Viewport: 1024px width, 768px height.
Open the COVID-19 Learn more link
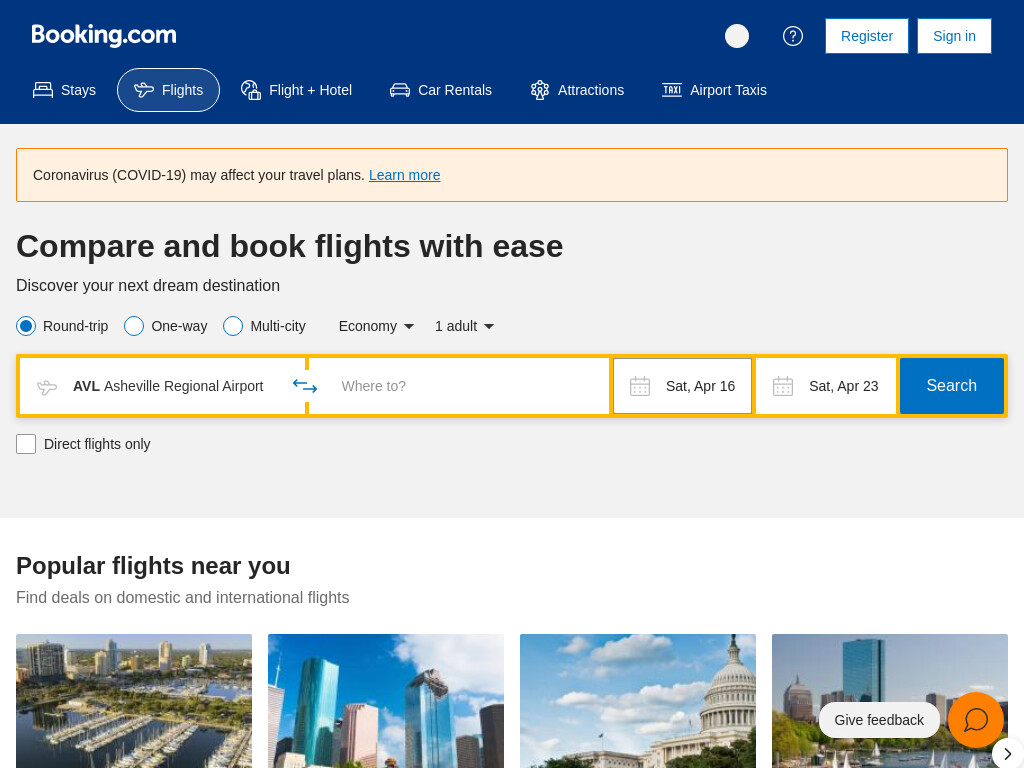tap(404, 175)
